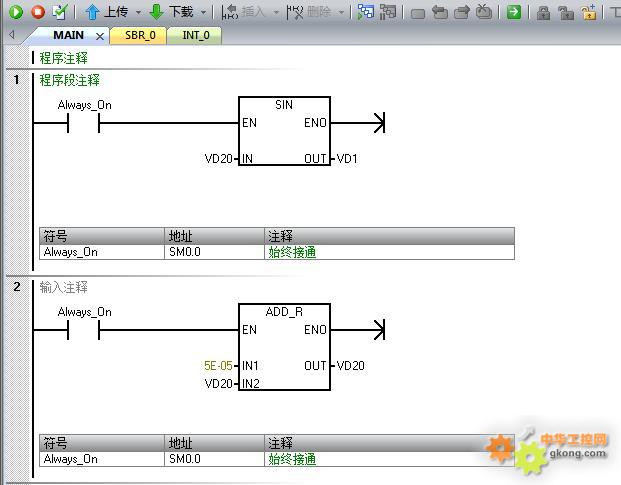Select the 5E-05 IN1 value field

pos(217,366)
